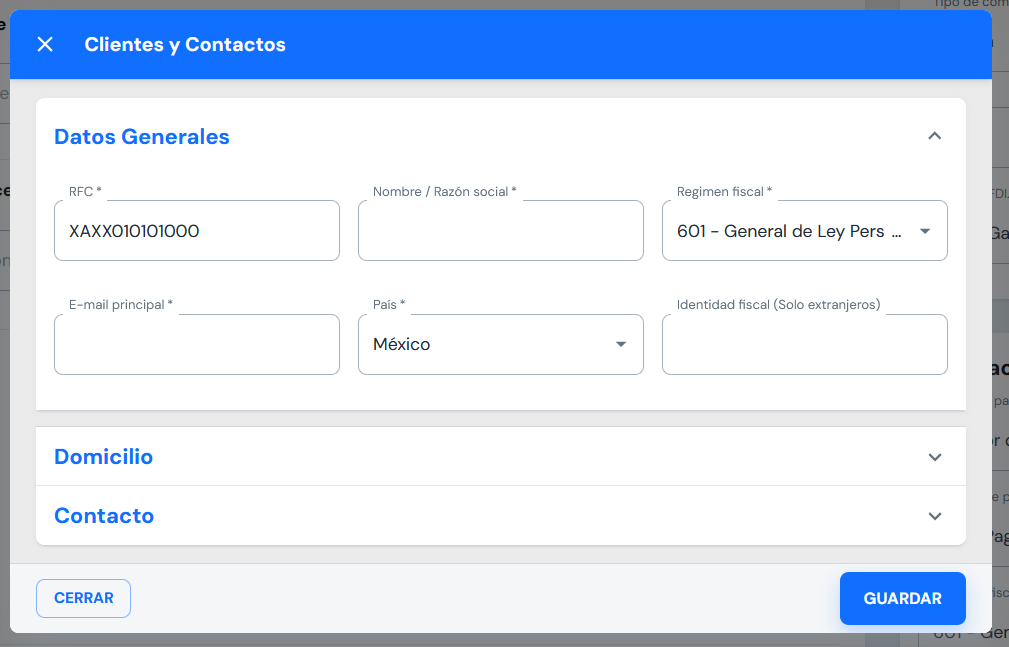Focus the RFC input field

point(196,231)
